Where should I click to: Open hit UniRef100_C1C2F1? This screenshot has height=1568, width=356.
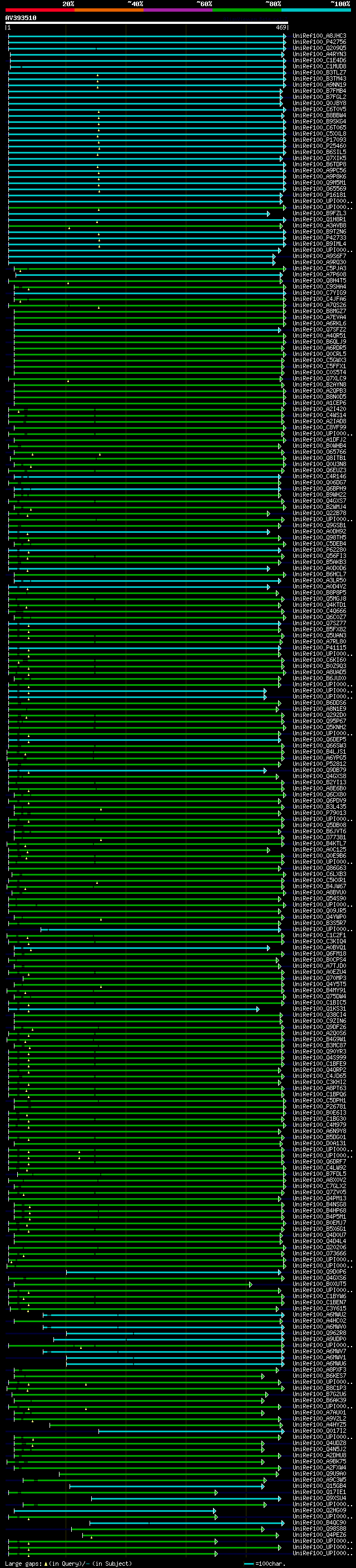point(319,935)
